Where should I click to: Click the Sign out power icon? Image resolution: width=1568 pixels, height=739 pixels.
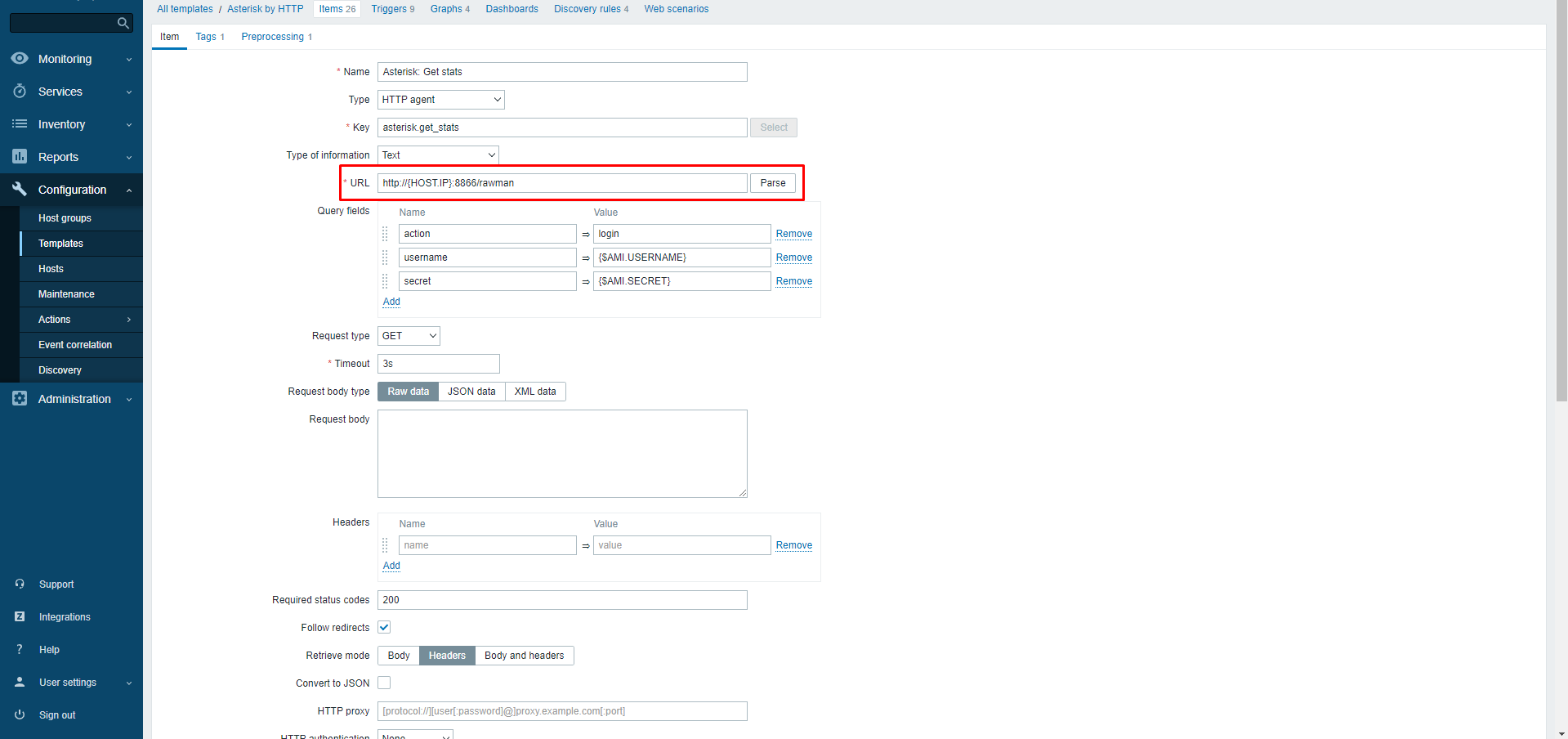pyautogui.click(x=20, y=714)
